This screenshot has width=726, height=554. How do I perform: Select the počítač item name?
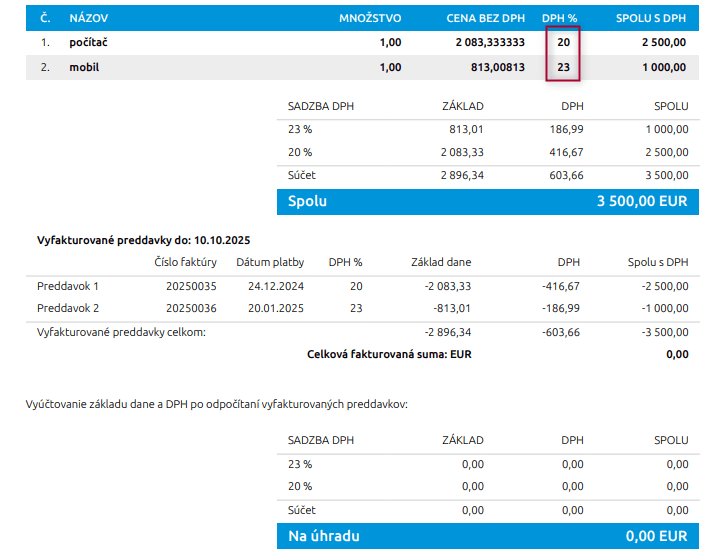tap(90, 43)
